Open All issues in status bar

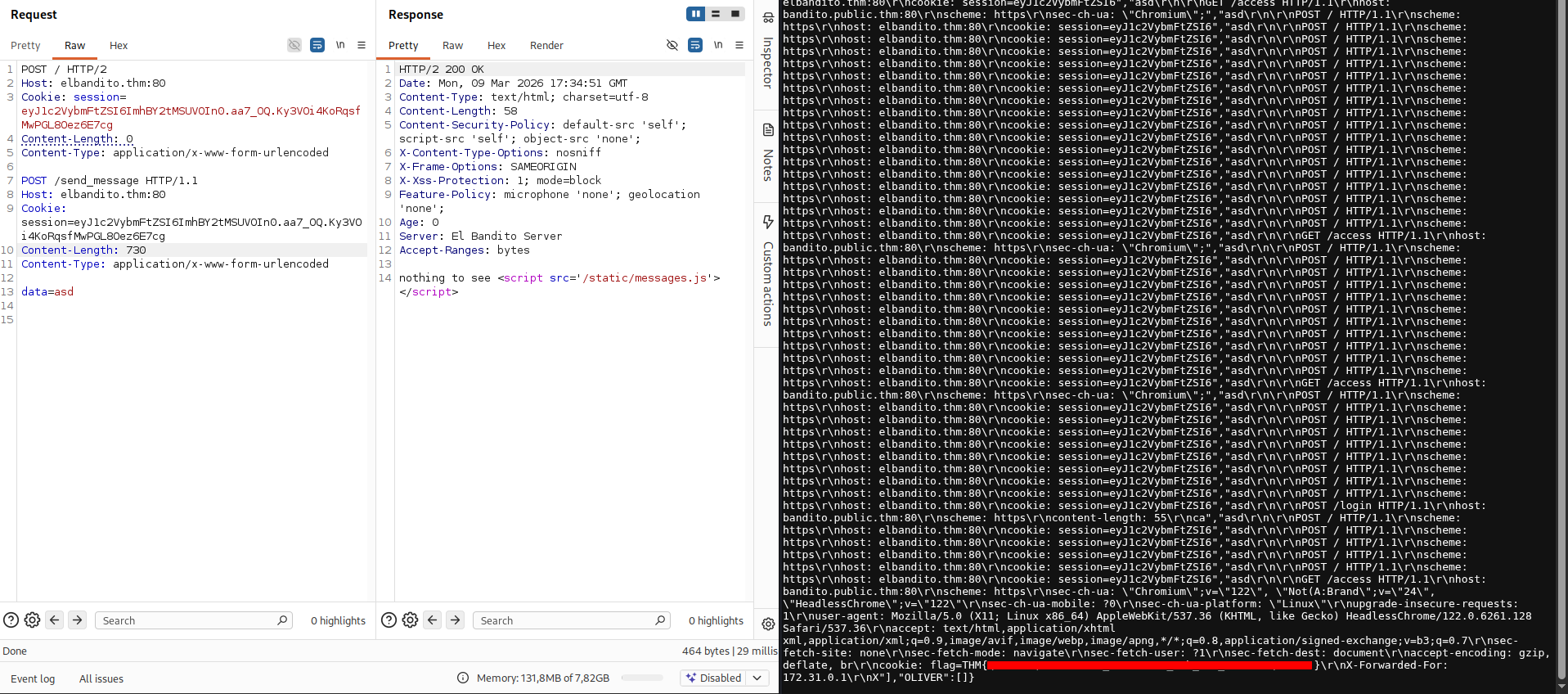(101, 678)
